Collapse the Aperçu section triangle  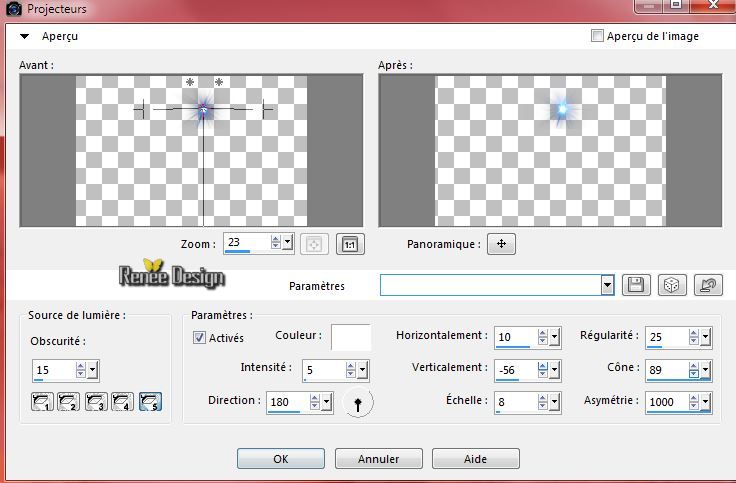[24, 36]
